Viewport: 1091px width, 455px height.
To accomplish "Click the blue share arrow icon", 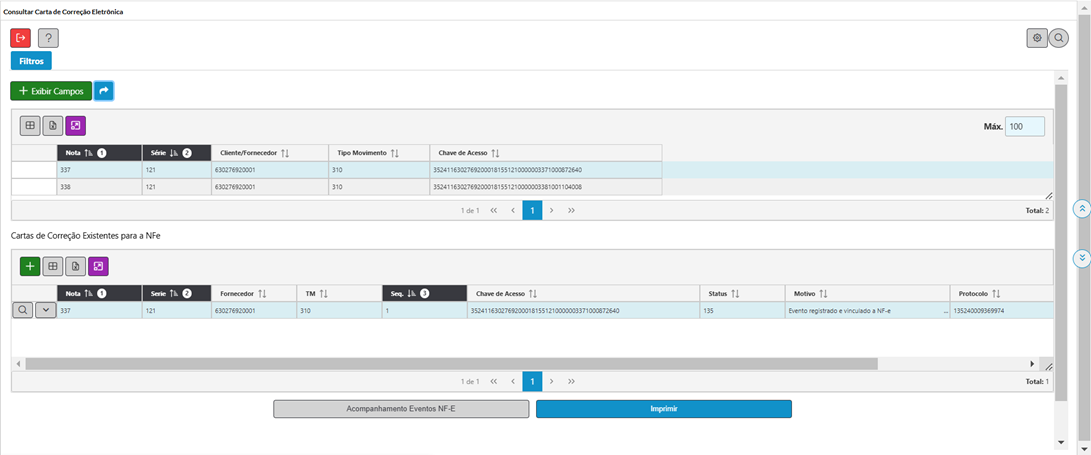I will (x=104, y=91).
